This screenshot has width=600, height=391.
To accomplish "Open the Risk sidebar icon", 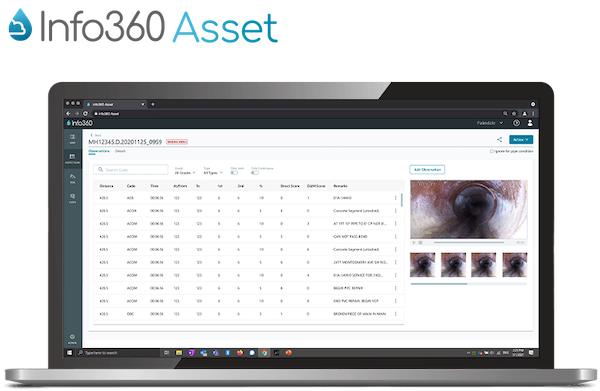I will point(72,178).
